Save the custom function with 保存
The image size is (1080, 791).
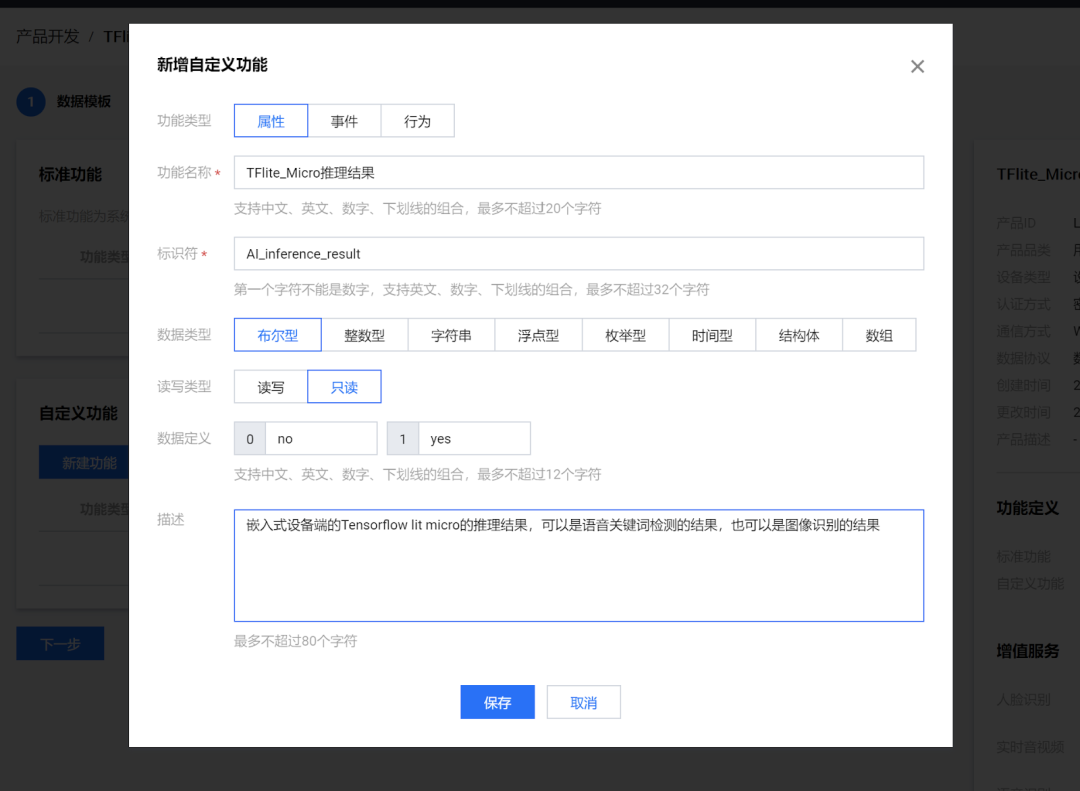[497, 702]
